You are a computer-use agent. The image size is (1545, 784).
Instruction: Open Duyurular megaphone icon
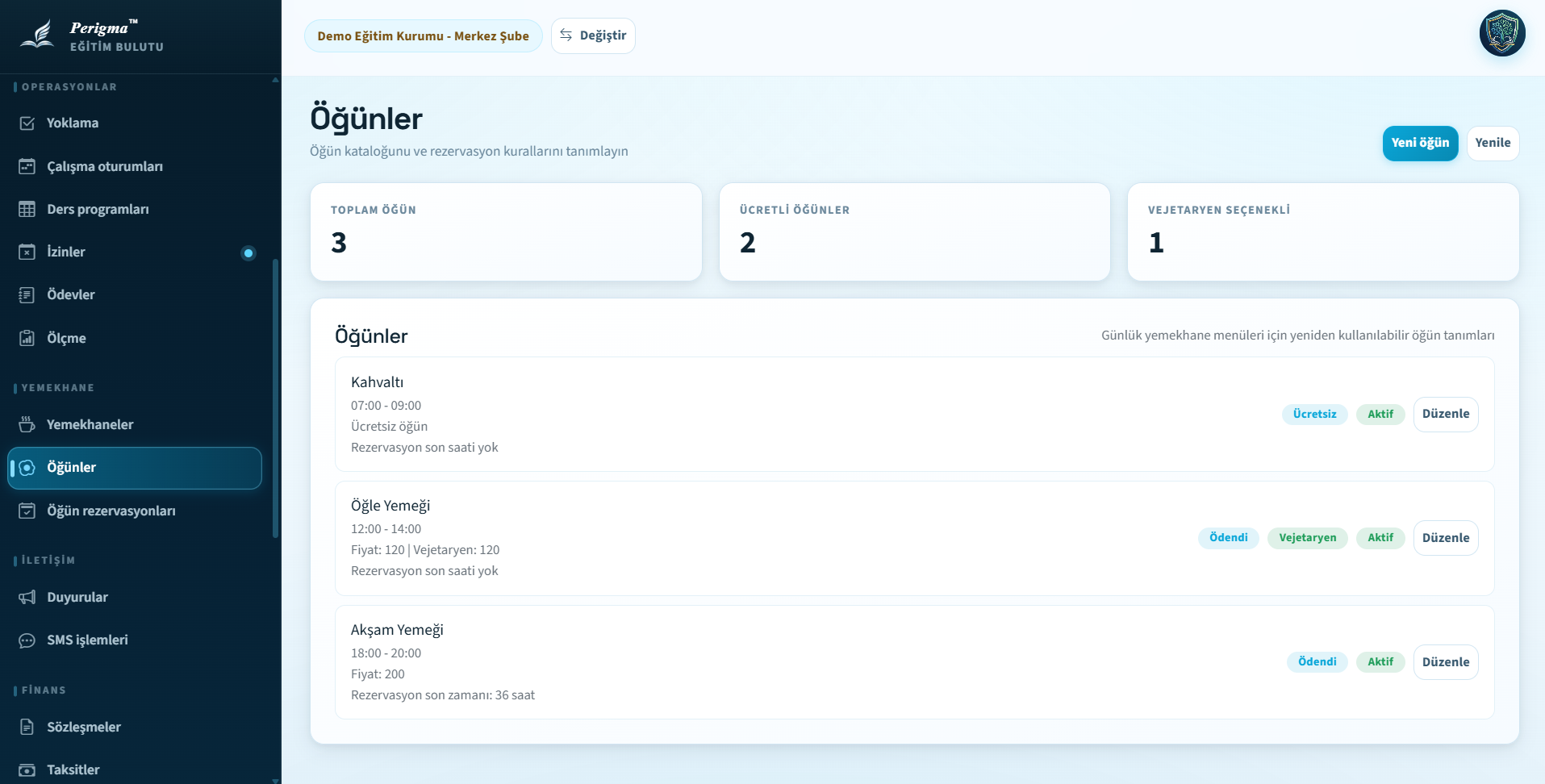[27, 597]
